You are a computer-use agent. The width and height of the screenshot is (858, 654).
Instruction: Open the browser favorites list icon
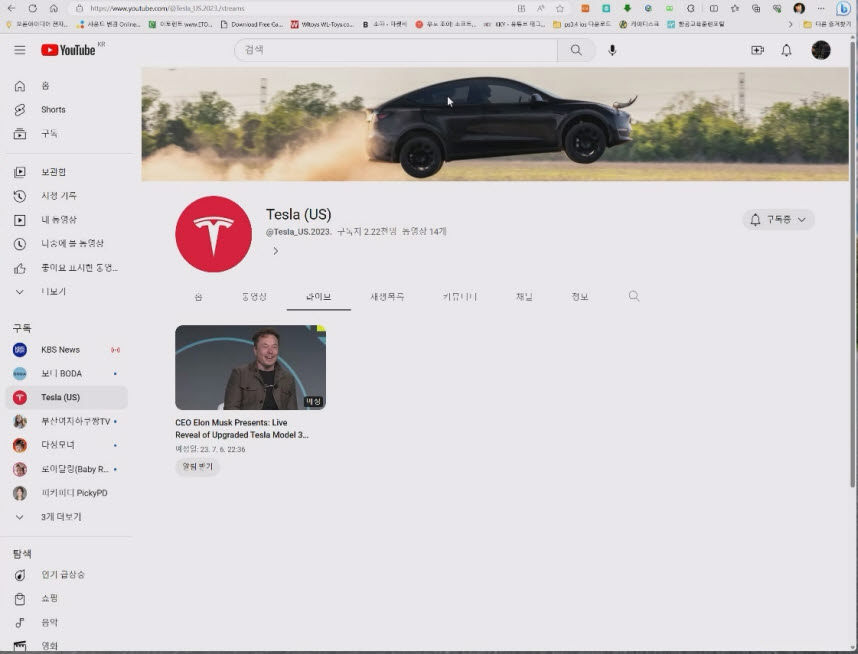[735, 8]
